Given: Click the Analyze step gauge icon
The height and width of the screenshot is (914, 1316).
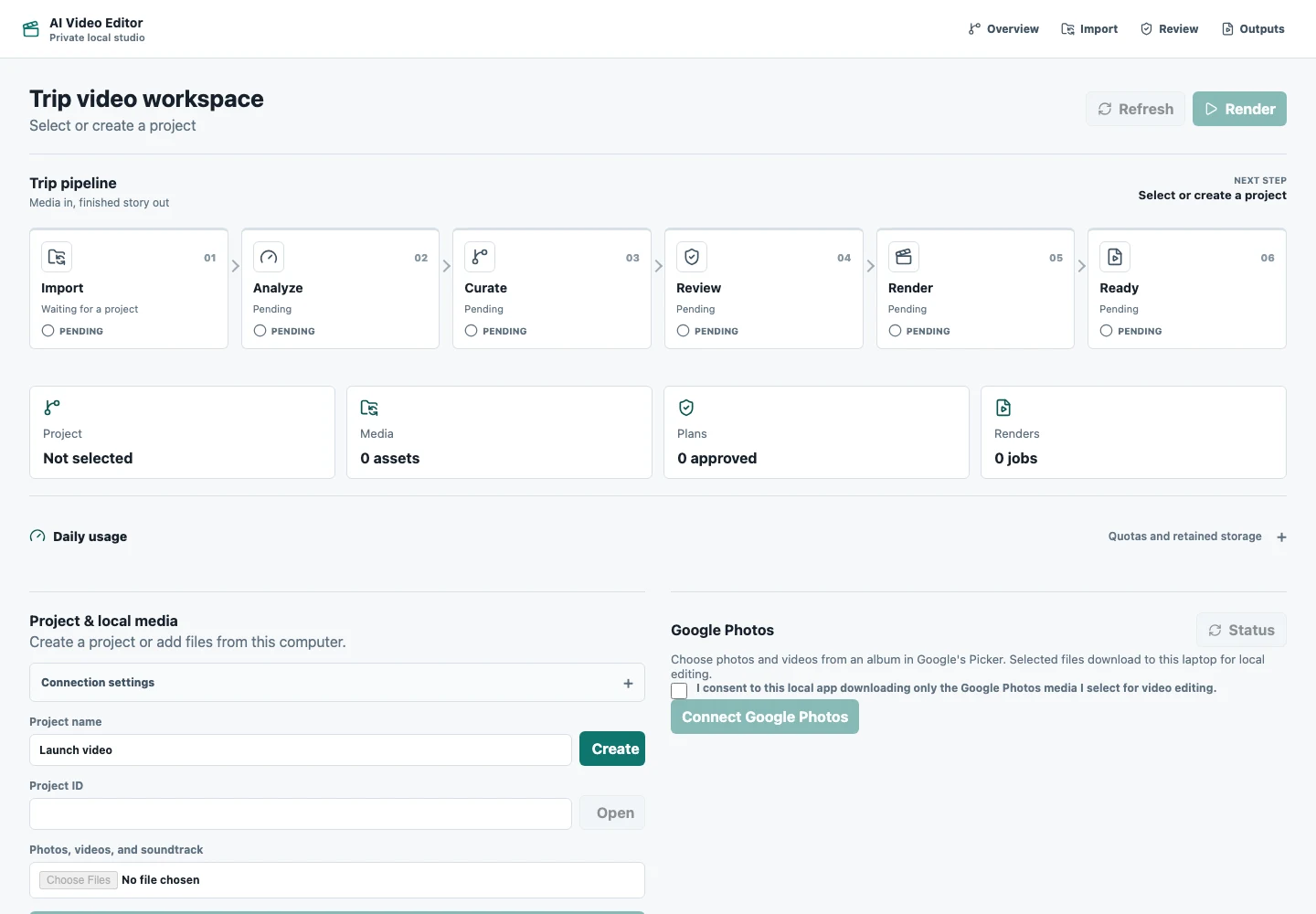Looking at the screenshot, I should coord(269,257).
